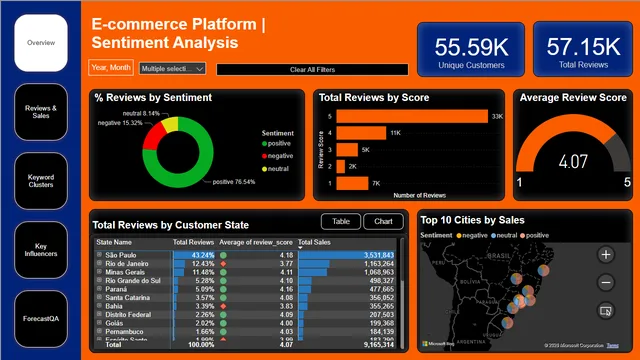Open the Overview page
Image resolution: width=640 pixels, height=360 pixels.
(x=41, y=43)
